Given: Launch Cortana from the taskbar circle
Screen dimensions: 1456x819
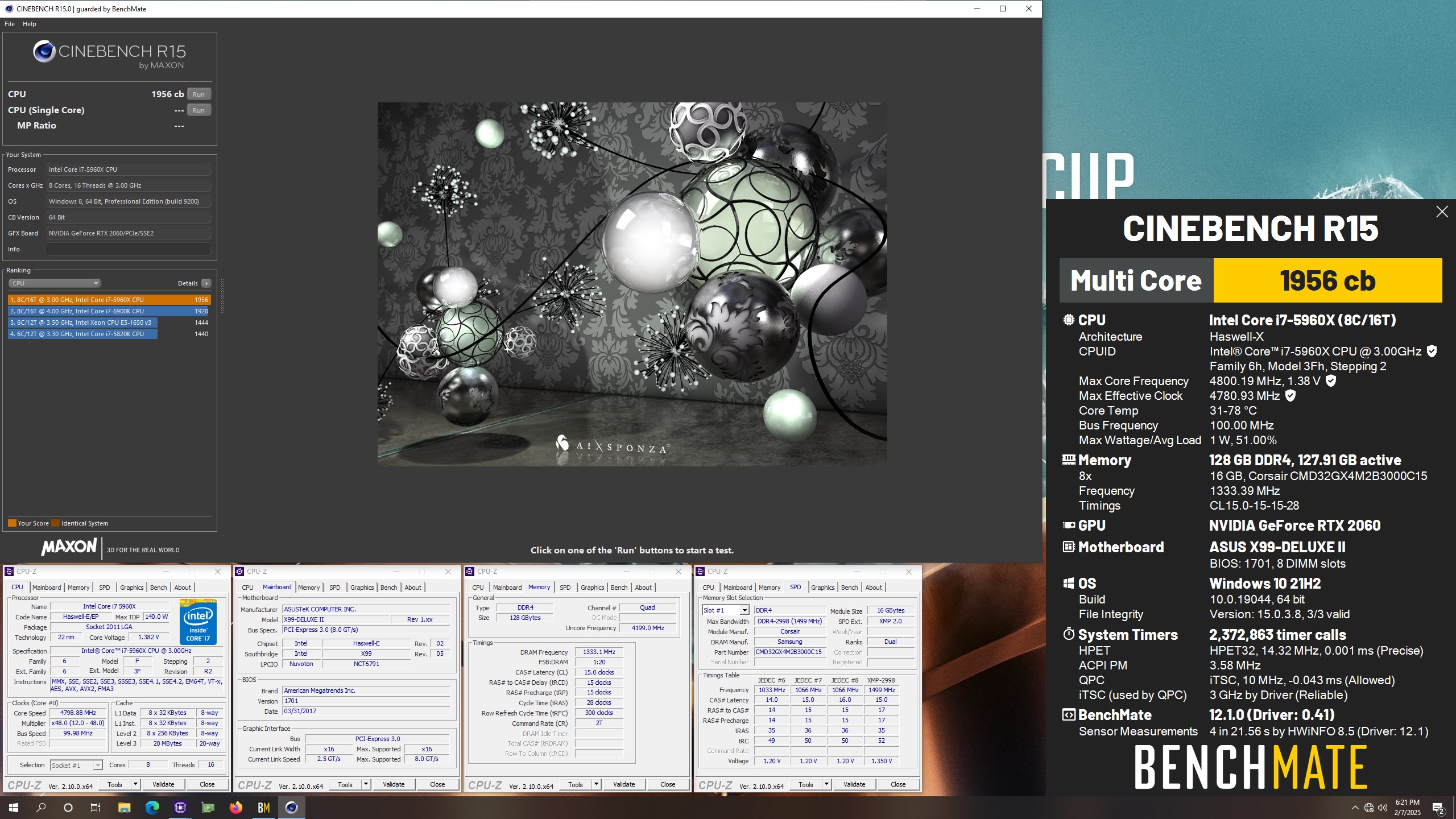Looking at the screenshot, I should point(68,808).
